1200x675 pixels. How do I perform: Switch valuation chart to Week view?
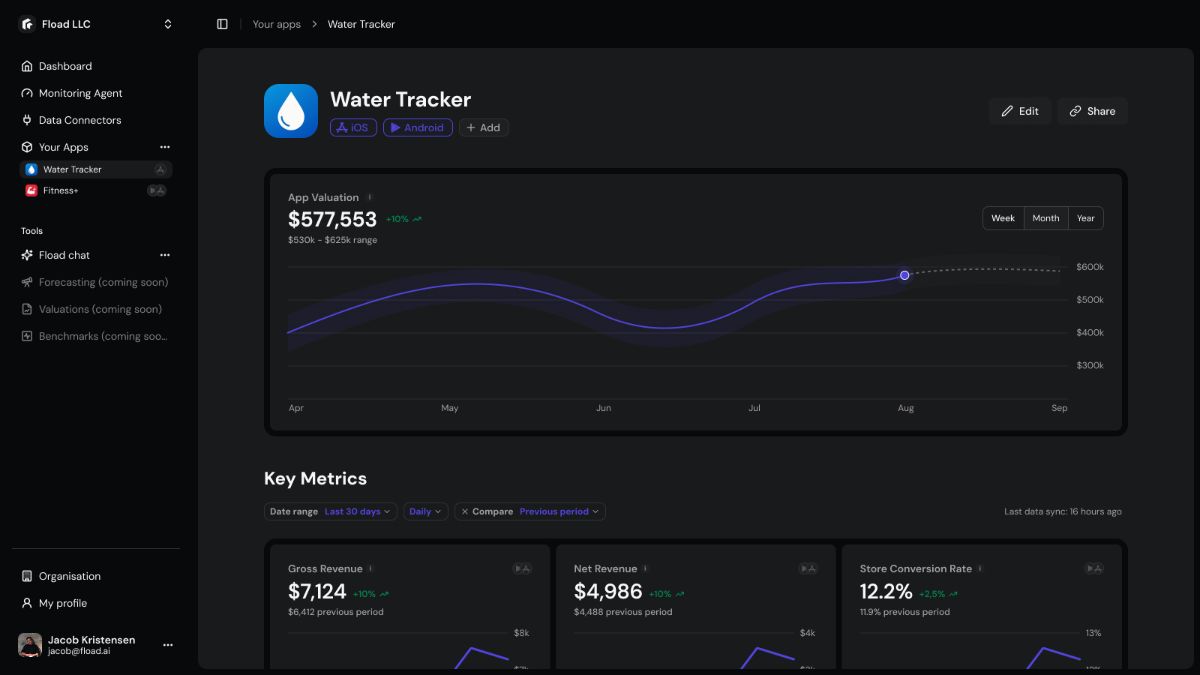click(1003, 218)
